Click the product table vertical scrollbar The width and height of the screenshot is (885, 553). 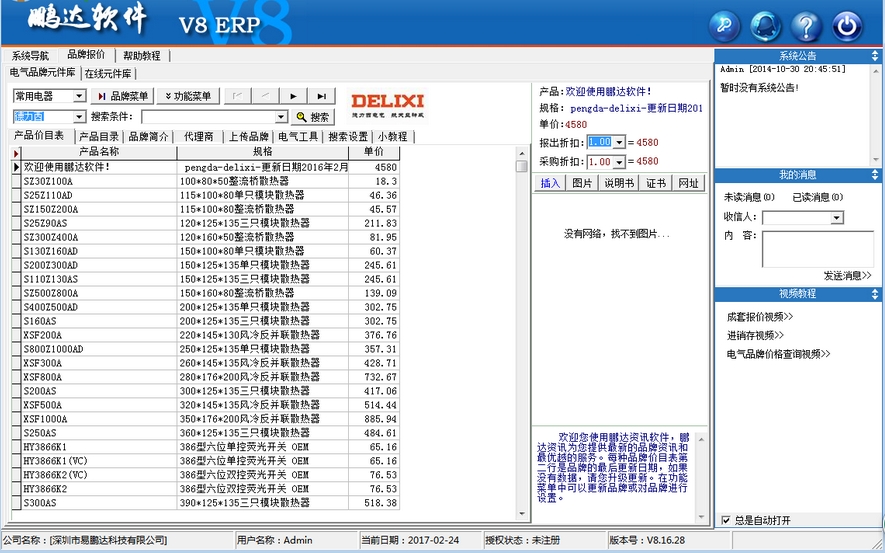pos(522,333)
